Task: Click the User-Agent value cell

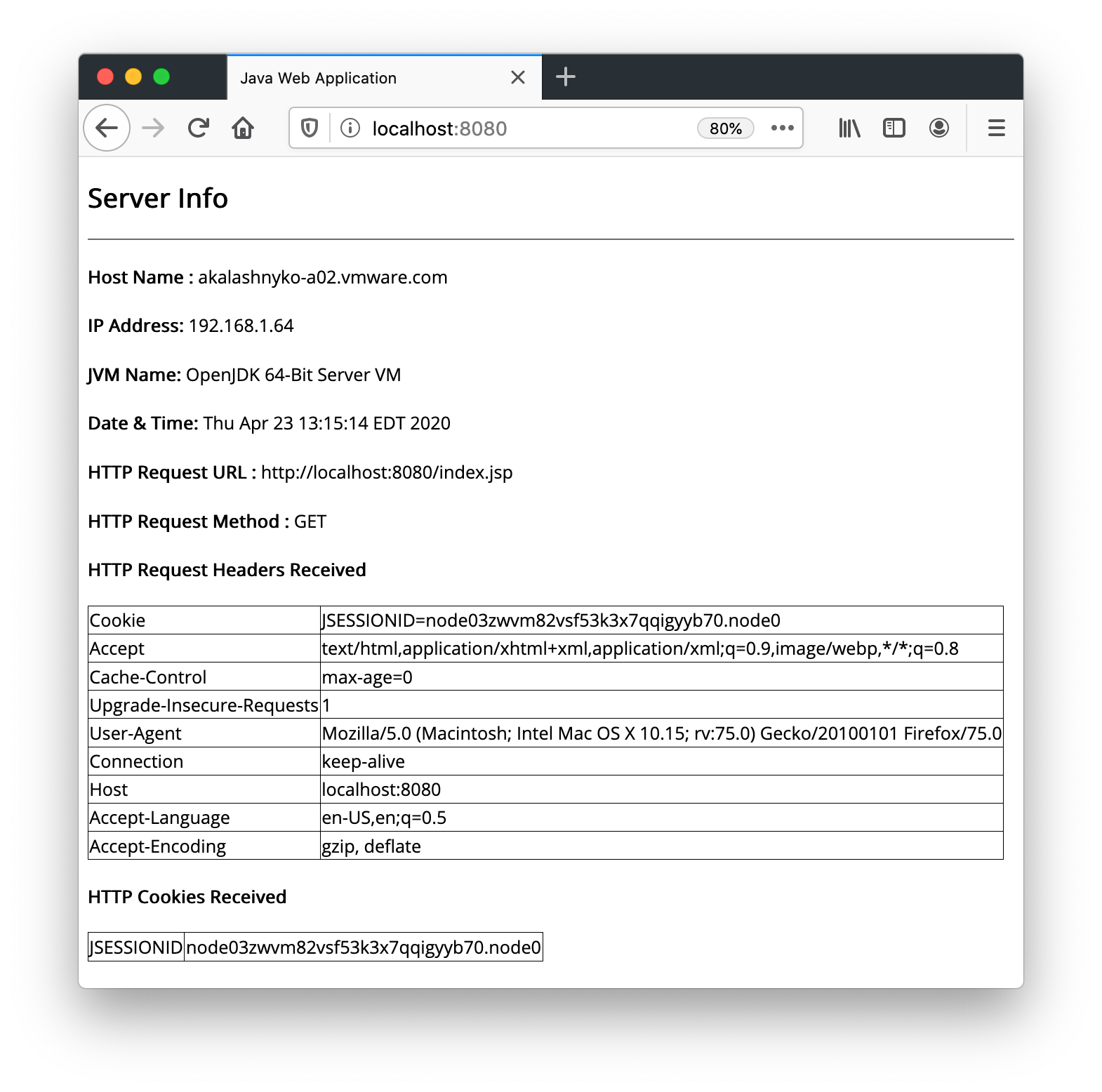Action: pyautogui.click(x=660, y=733)
